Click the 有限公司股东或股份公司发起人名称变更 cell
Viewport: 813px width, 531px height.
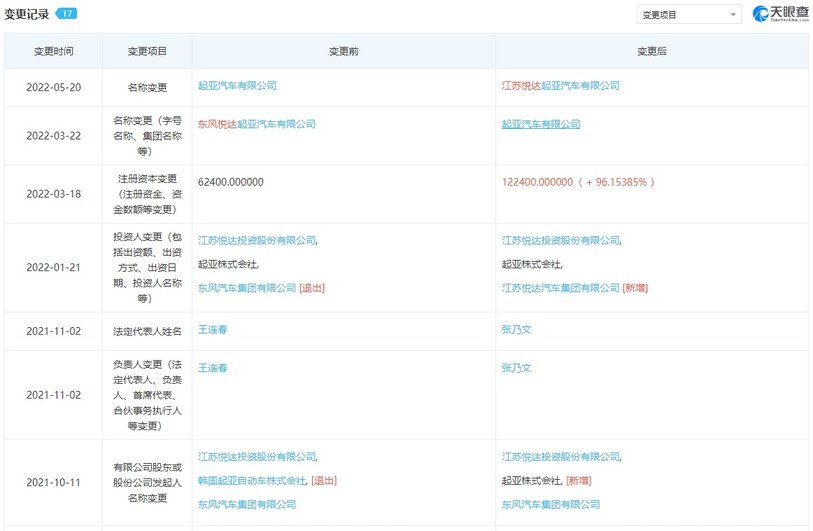point(147,482)
